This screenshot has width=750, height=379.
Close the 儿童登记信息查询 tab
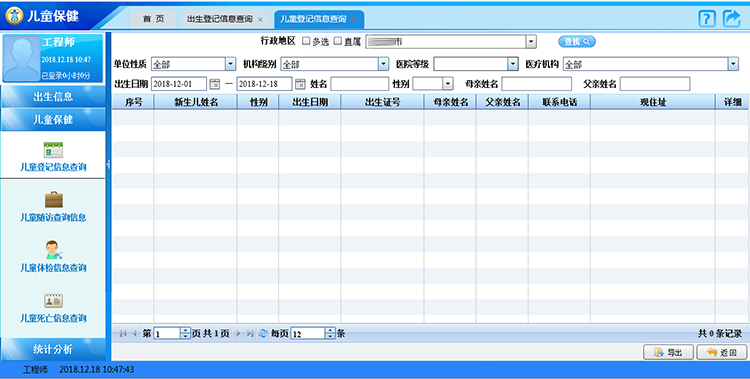[x=354, y=20]
